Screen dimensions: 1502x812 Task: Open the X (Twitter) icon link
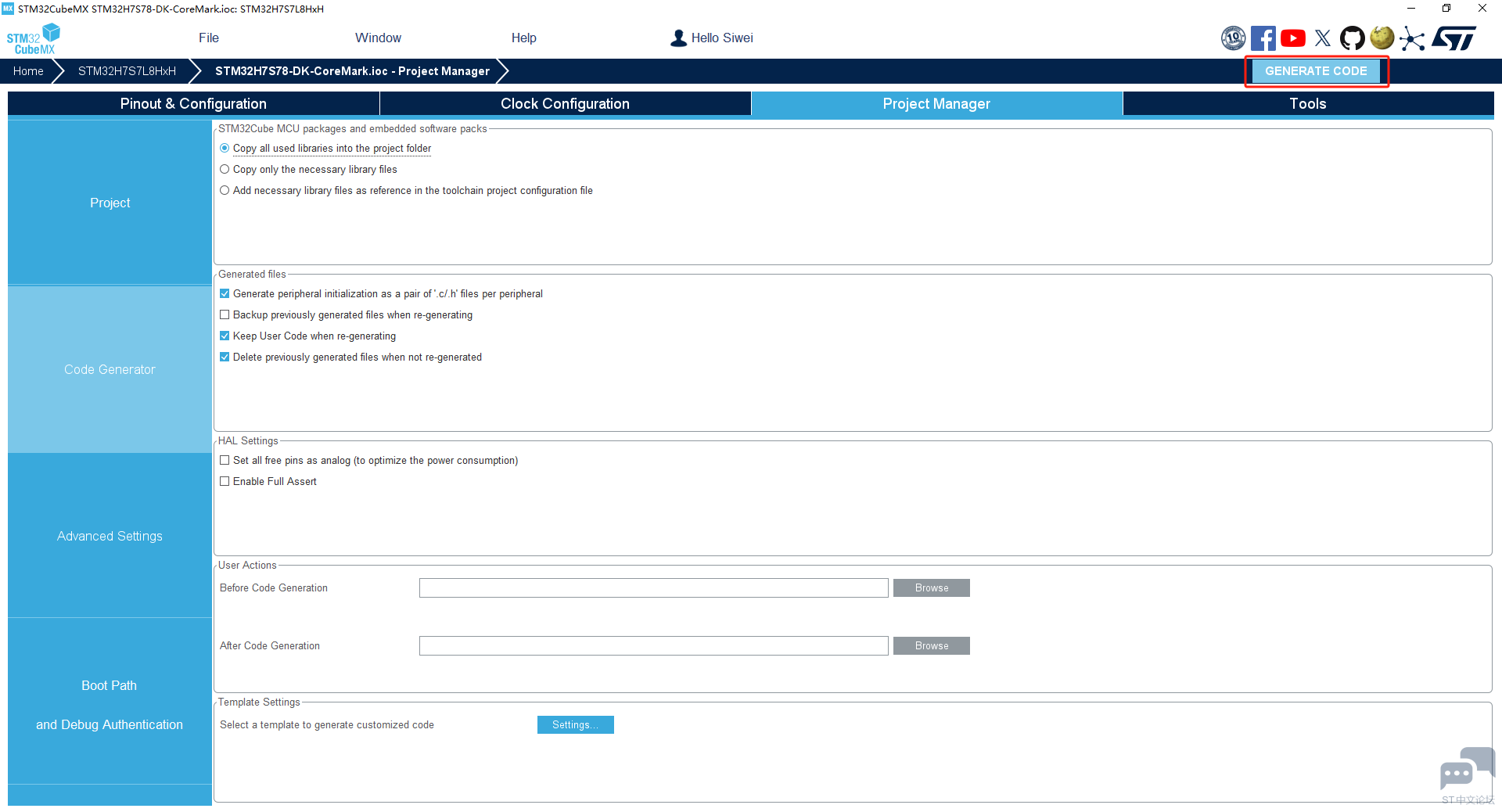(x=1322, y=38)
